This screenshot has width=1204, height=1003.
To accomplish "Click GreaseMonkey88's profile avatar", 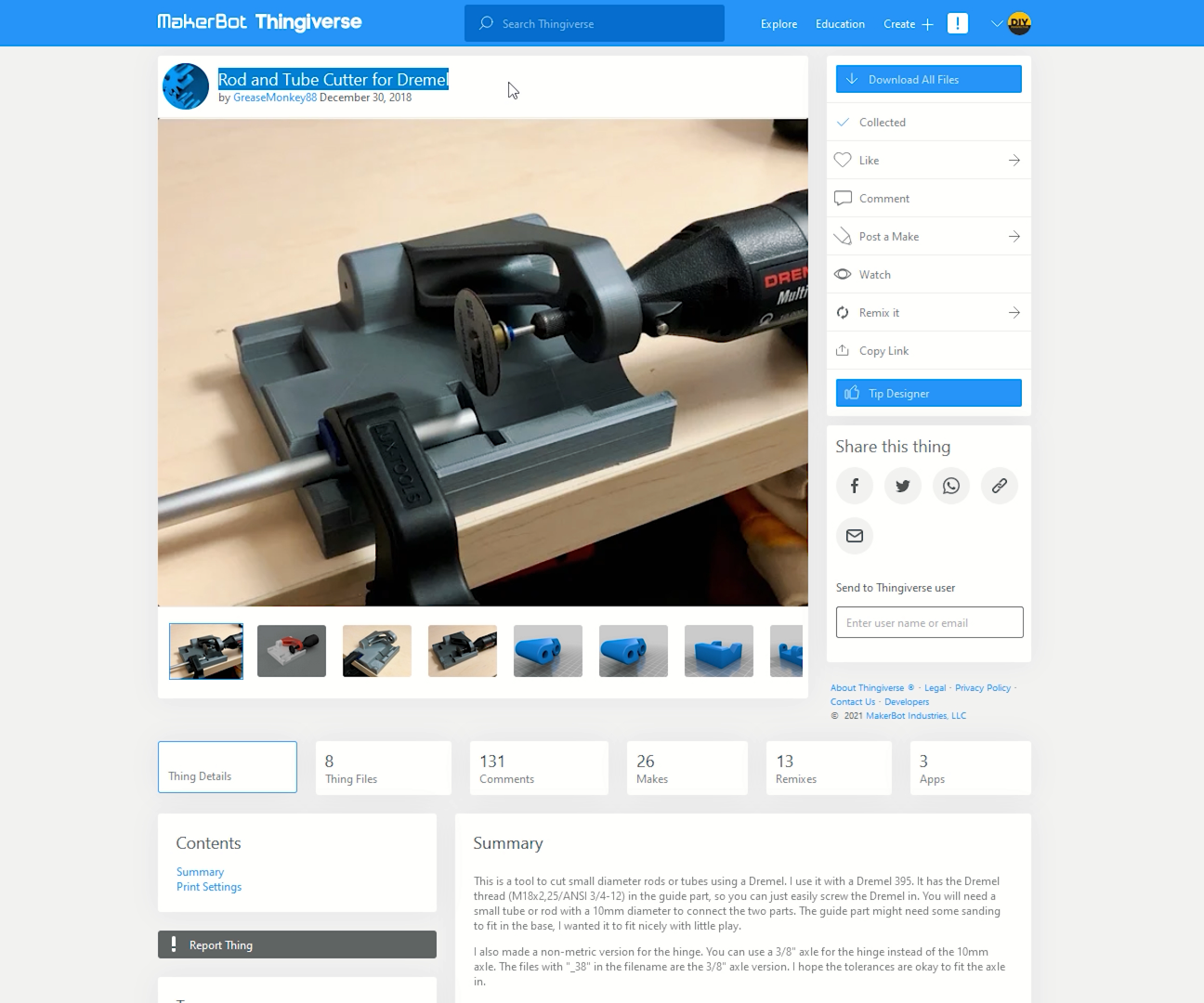I will pos(186,86).
